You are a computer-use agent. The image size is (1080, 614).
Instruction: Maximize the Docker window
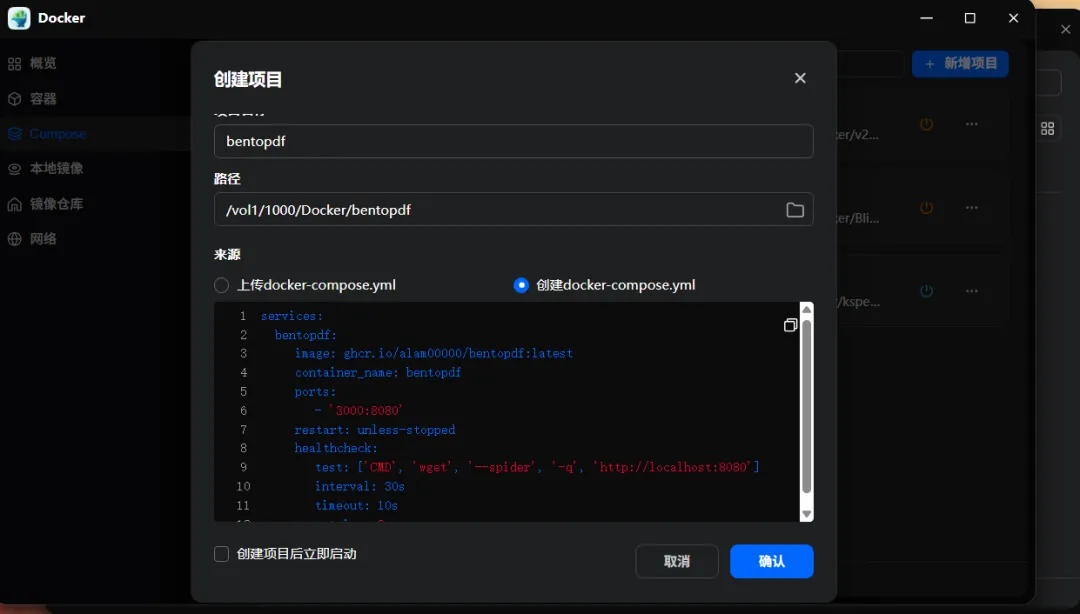coord(970,18)
